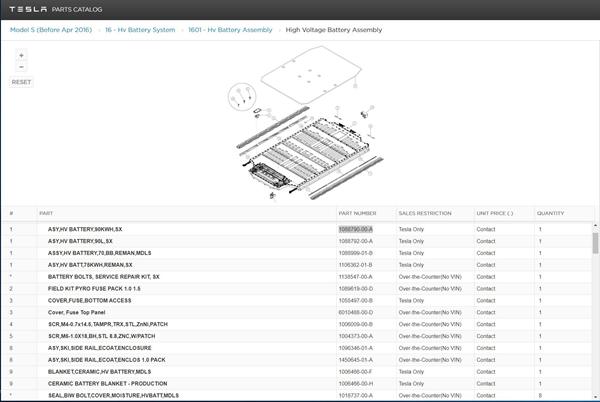Image resolution: width=600 pixels, height=402 pixels.
Task: Select BATTERY BOLTS, SERVICE REPAIR KIT row
Action: [110, 276]
